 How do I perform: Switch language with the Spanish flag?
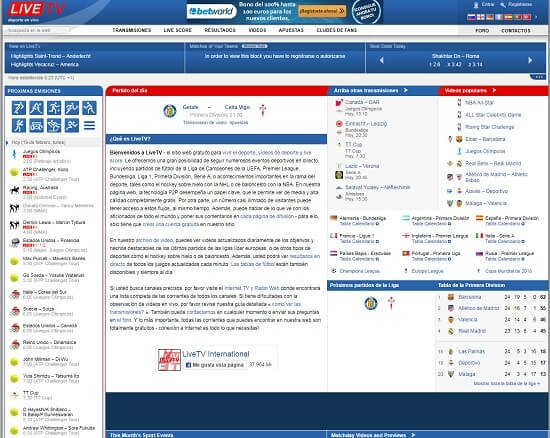point(508,17)
